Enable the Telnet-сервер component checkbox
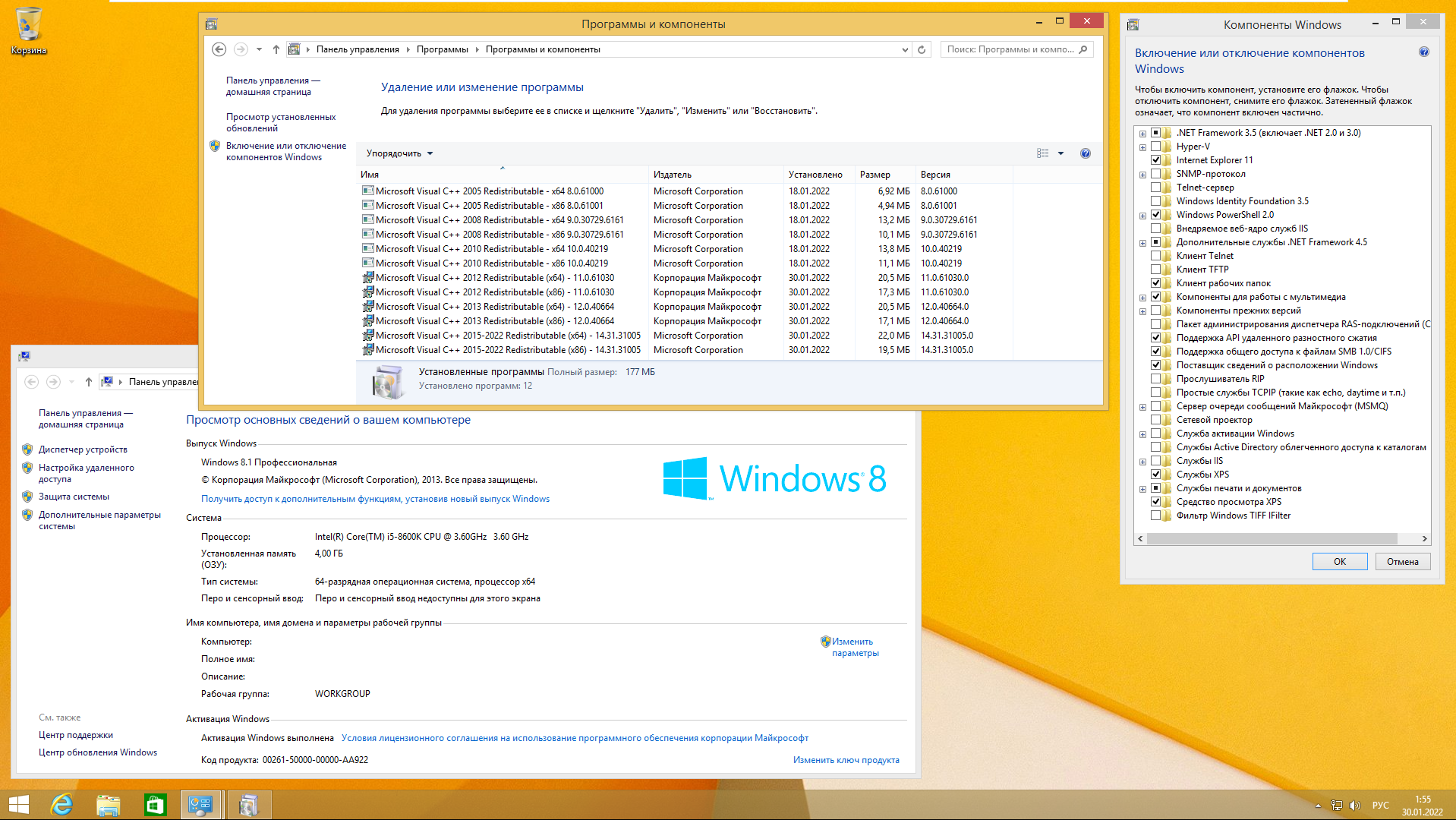 click(x=1155, y=188)
